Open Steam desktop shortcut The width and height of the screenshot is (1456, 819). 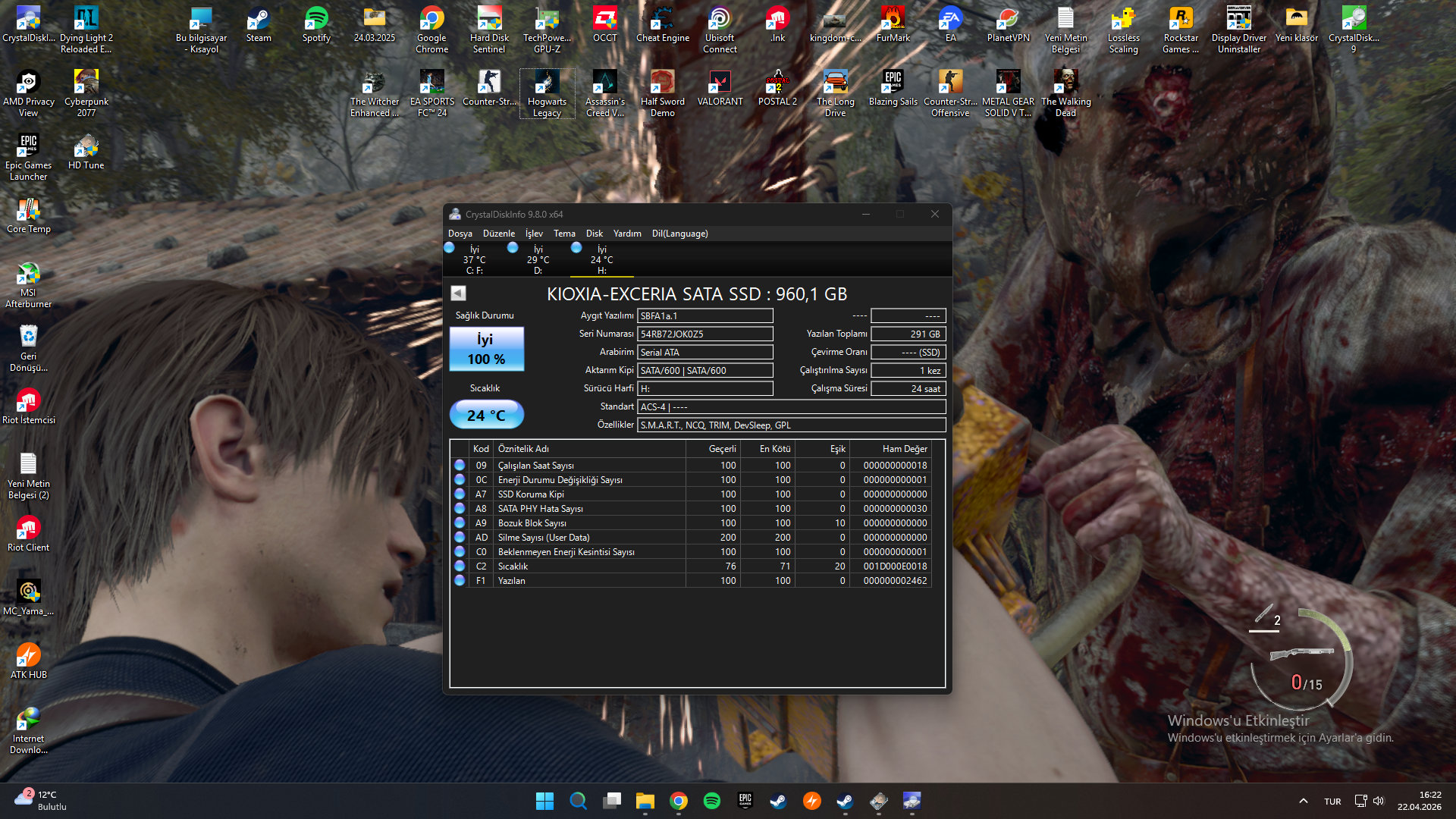[x=259, y=25]
